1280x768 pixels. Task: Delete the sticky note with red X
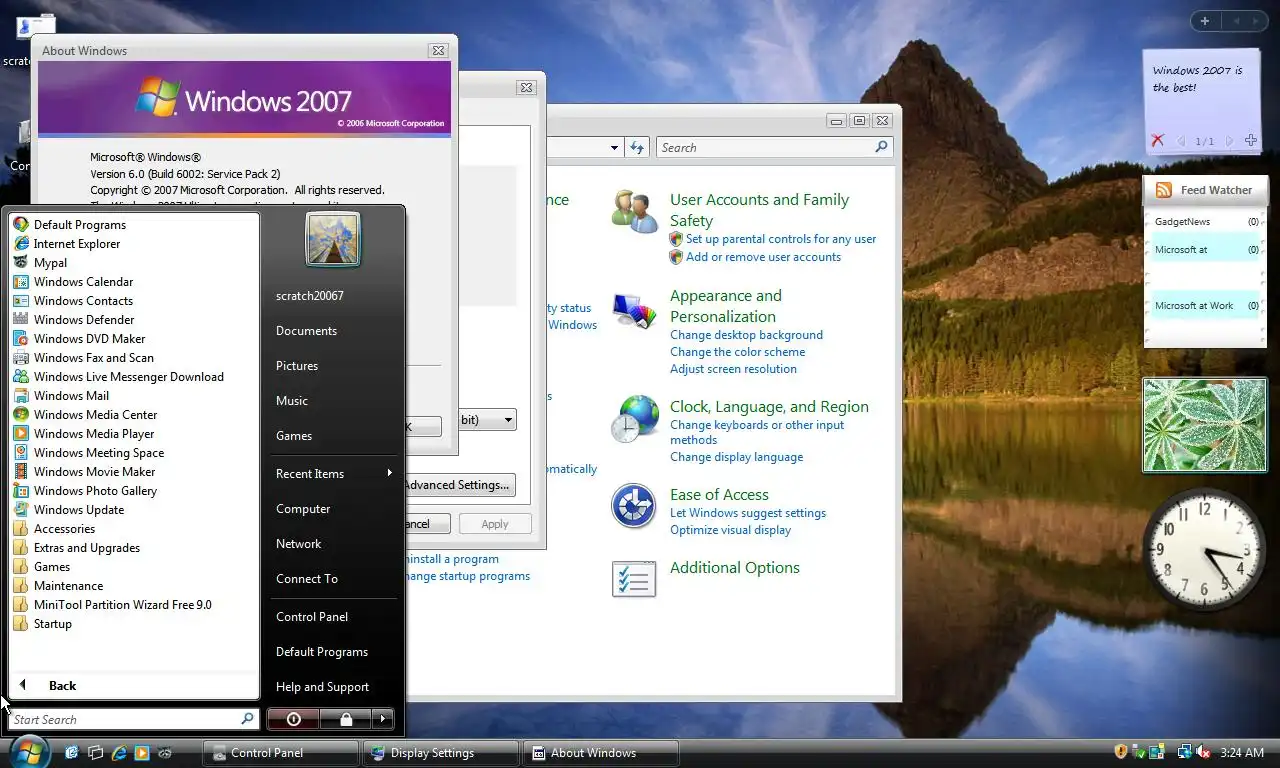pos(1158,141)
